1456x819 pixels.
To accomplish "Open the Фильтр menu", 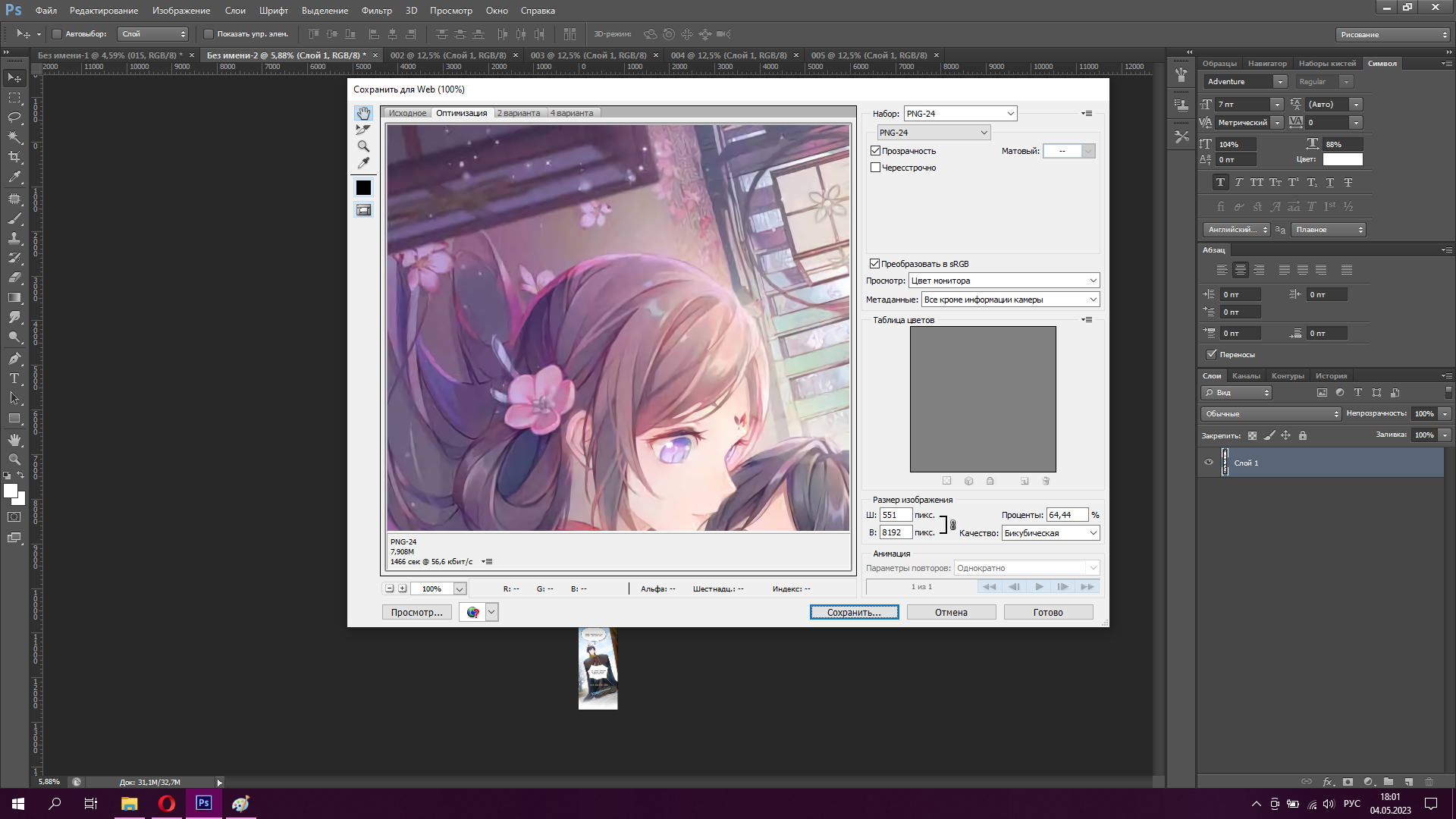I will coord(377,11).
